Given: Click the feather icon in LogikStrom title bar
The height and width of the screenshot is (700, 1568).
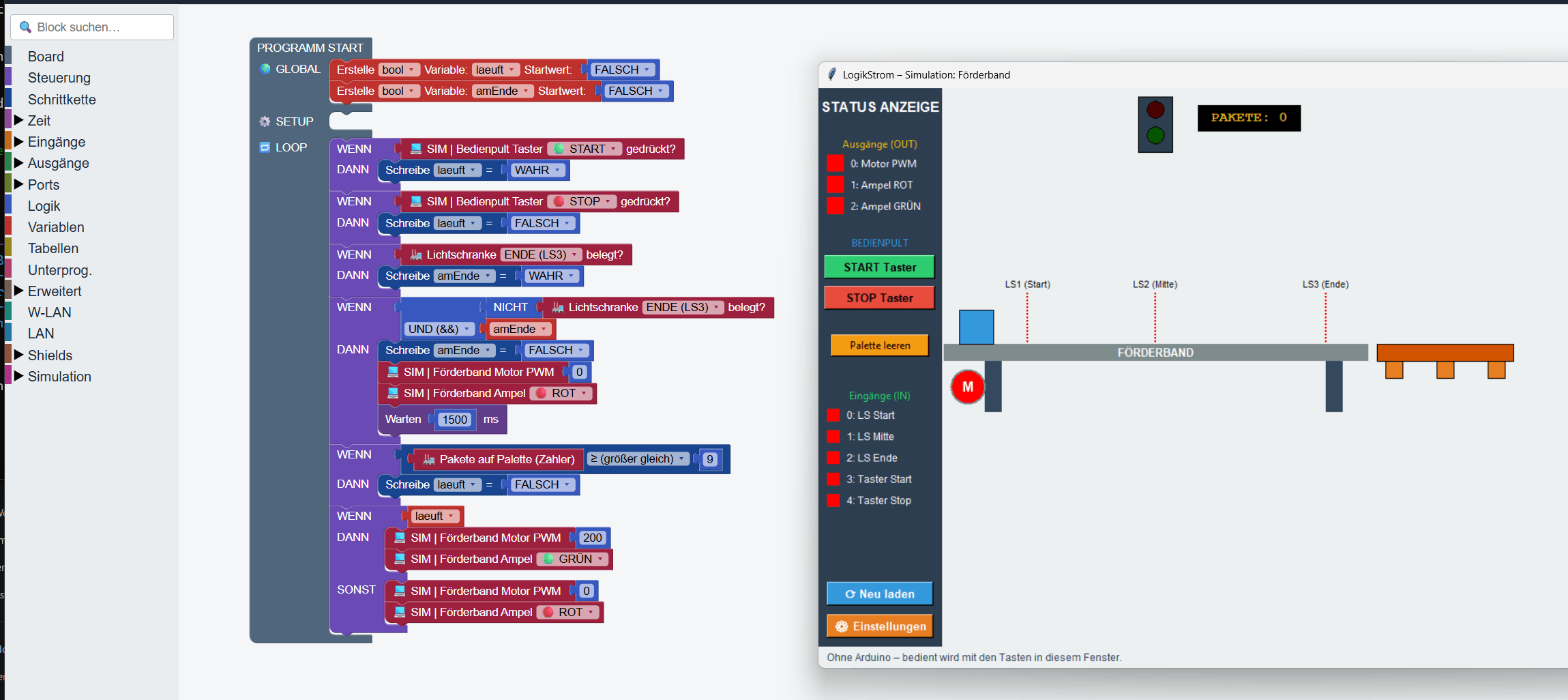Looking at the screenshot, I should pyautogui.click(x=832, y=74).
